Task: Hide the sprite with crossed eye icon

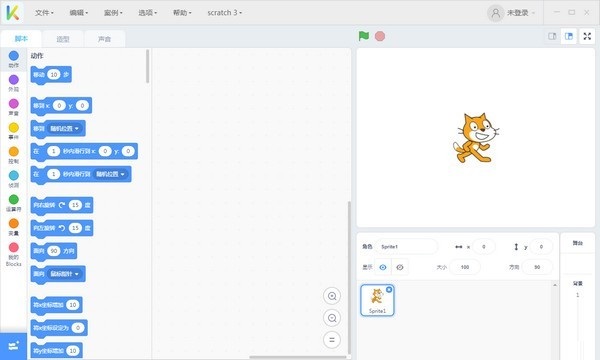Action: click(400, 267)
